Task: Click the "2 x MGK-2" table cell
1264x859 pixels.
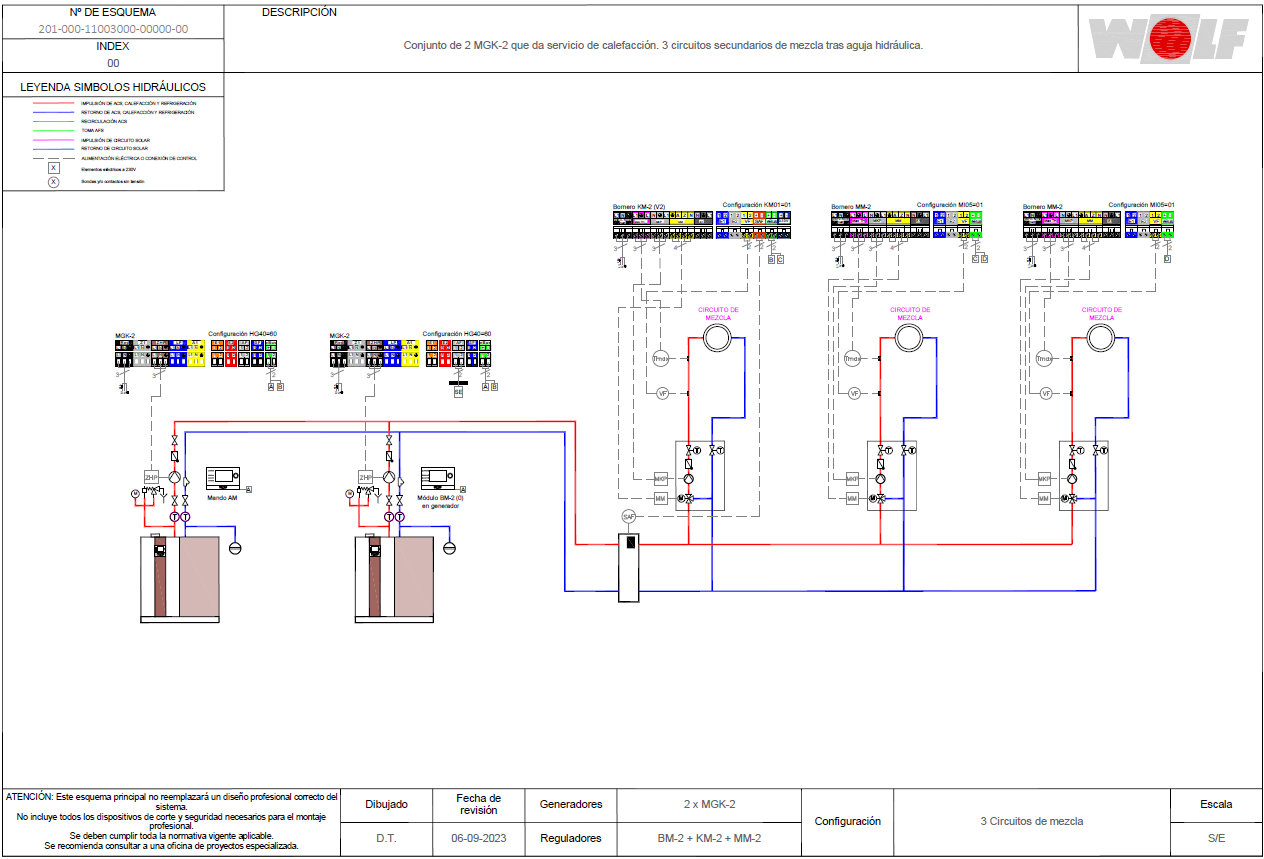Action: click(709, 804)
